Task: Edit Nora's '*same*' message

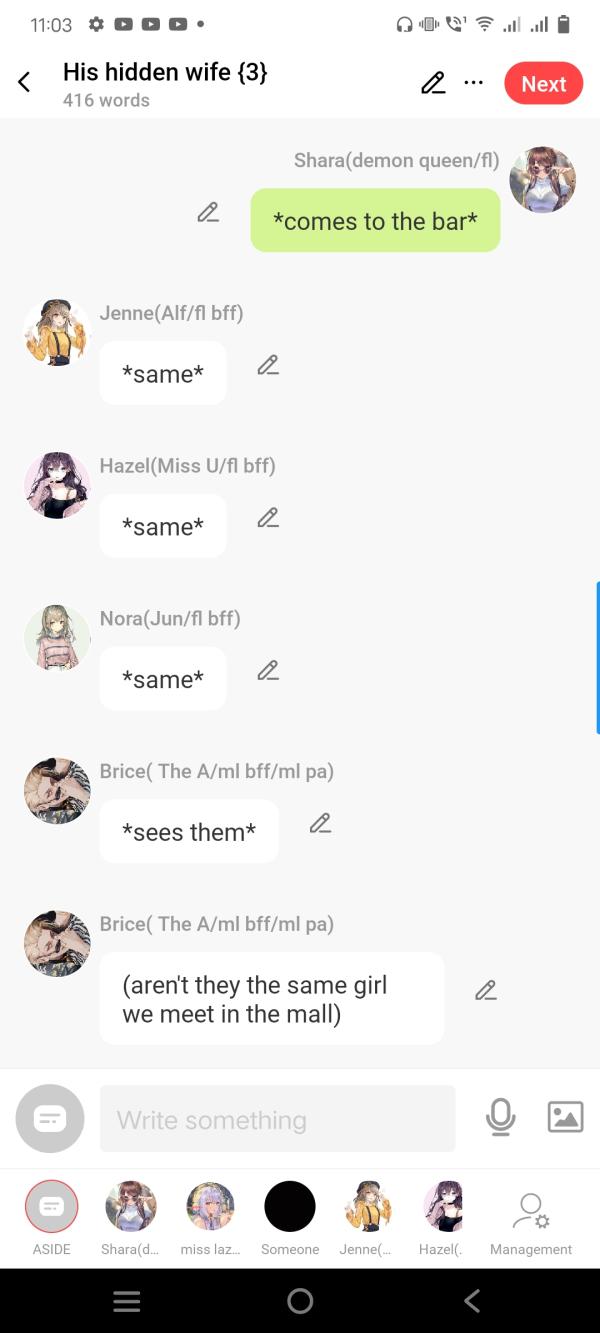Action: pyautogui.click(x=267, y=670)
